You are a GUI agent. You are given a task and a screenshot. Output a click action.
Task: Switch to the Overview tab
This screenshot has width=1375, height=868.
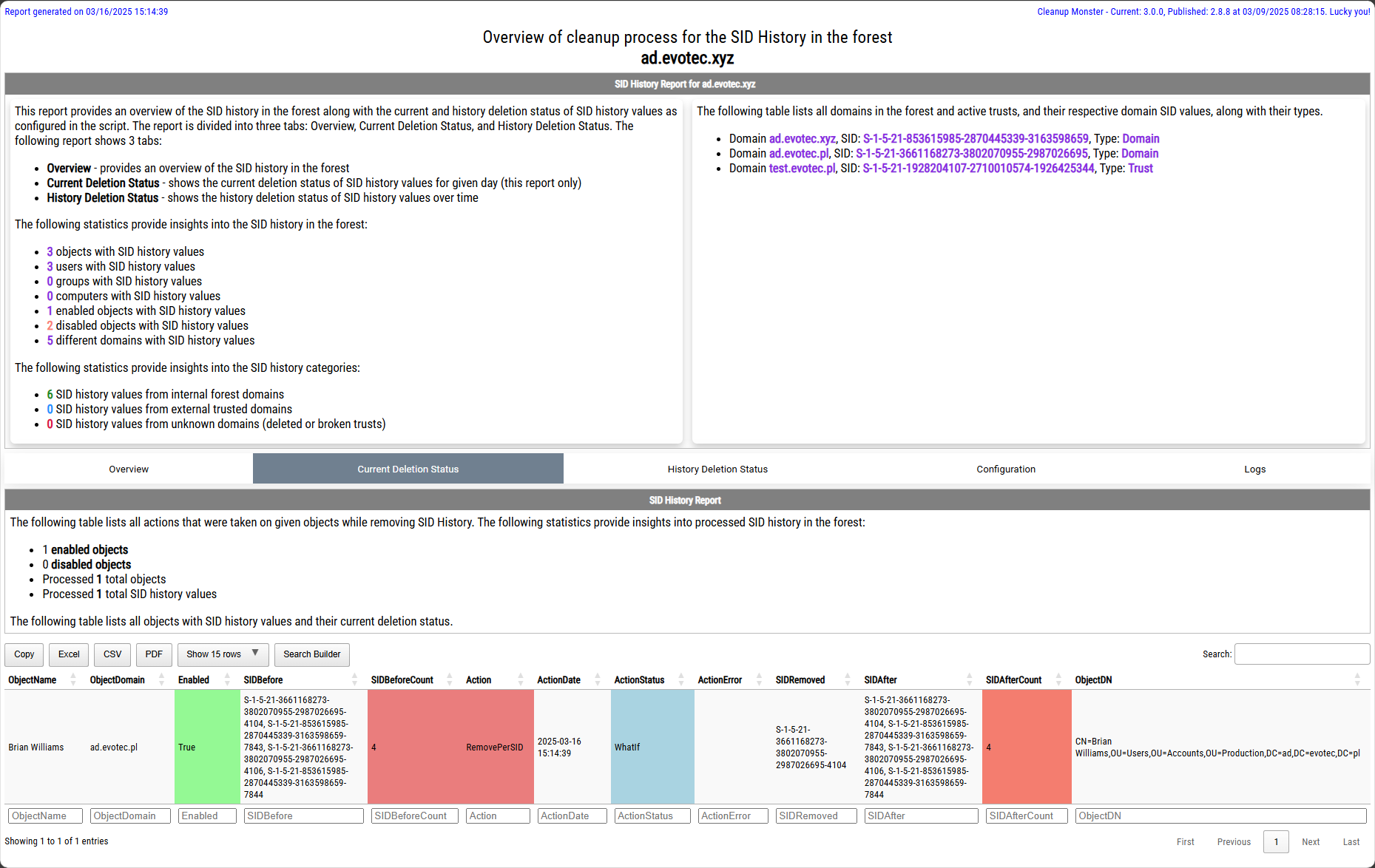(x=129, y=469)
